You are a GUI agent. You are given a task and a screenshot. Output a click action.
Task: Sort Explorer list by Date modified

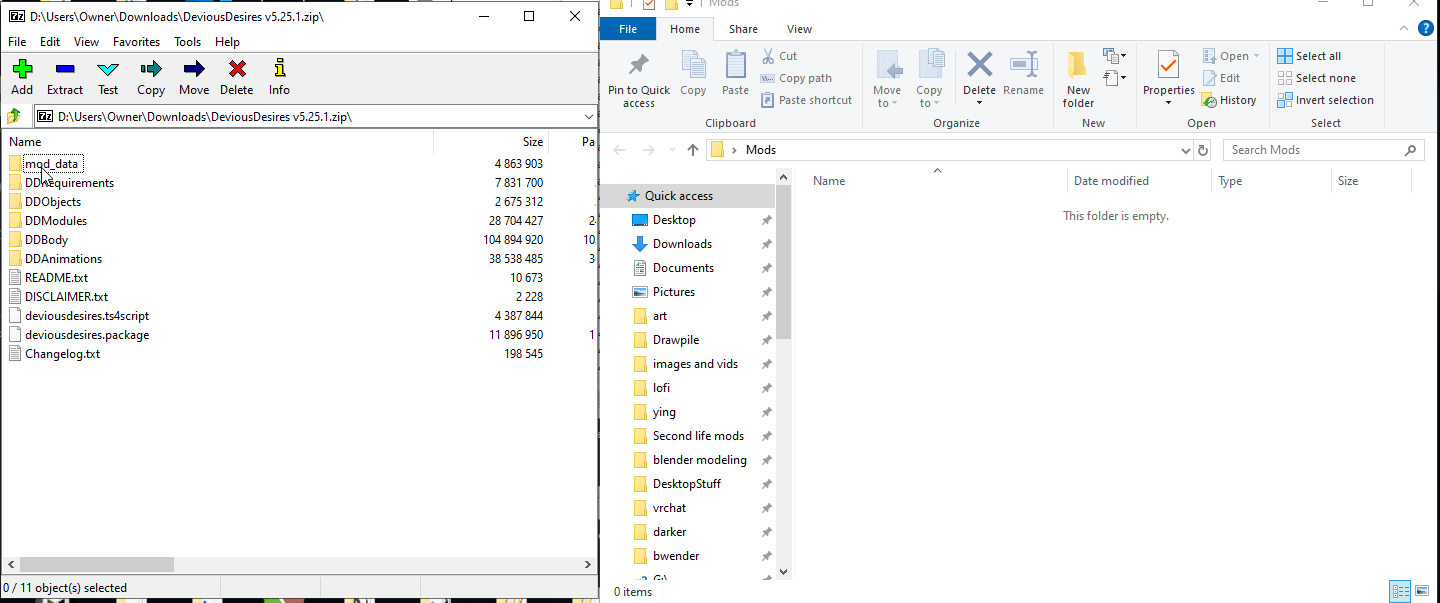tap(1139, 181)
